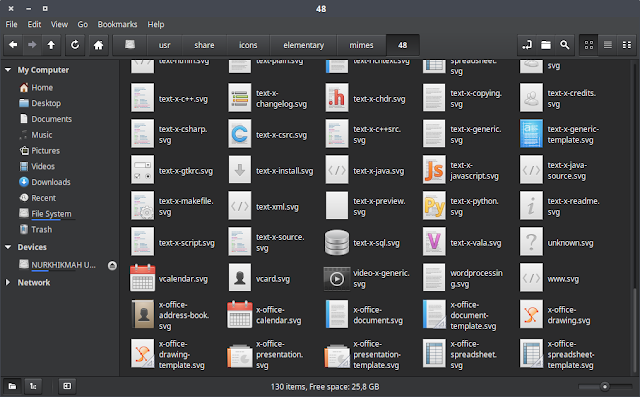
Task: Select the video-x-generic.svg film icon
Action: [337, 279]
